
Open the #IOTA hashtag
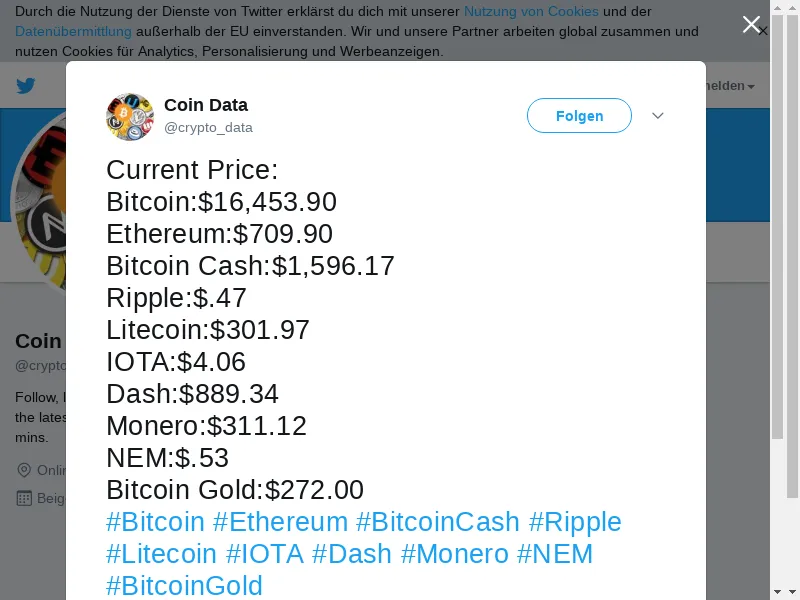pos(264,554)
